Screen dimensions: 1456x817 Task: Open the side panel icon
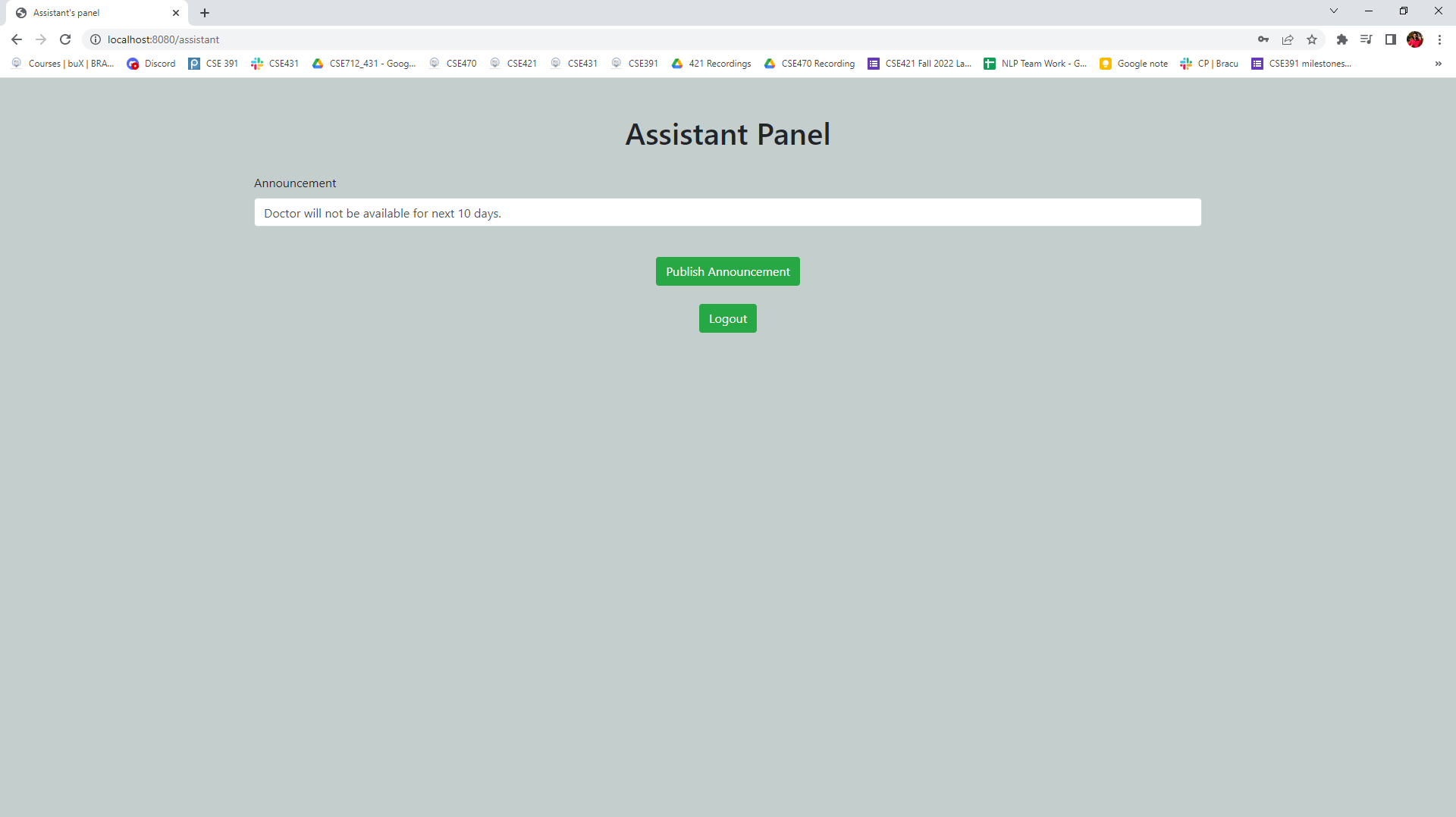pyautogui.click(x=1391, y=39)
